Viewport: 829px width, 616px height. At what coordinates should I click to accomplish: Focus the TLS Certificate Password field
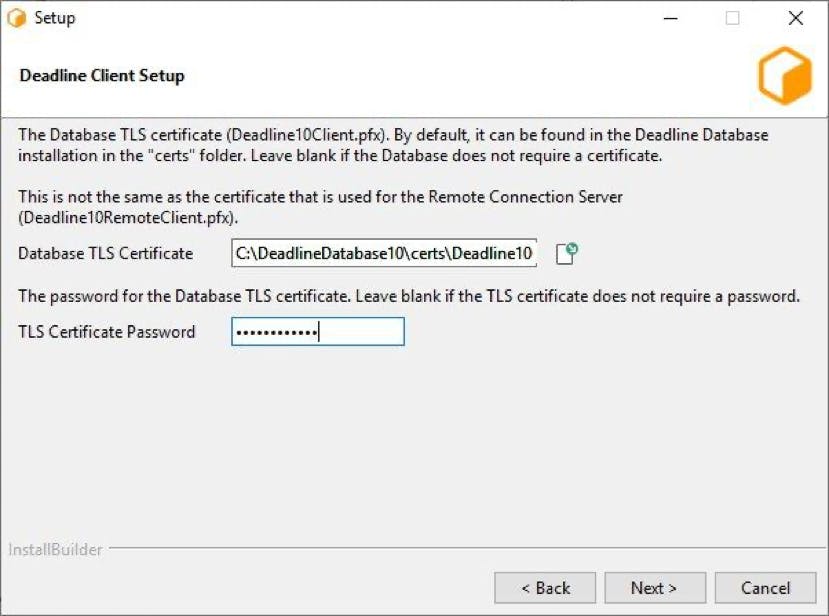pyautogui.click(x=318, y=332)
